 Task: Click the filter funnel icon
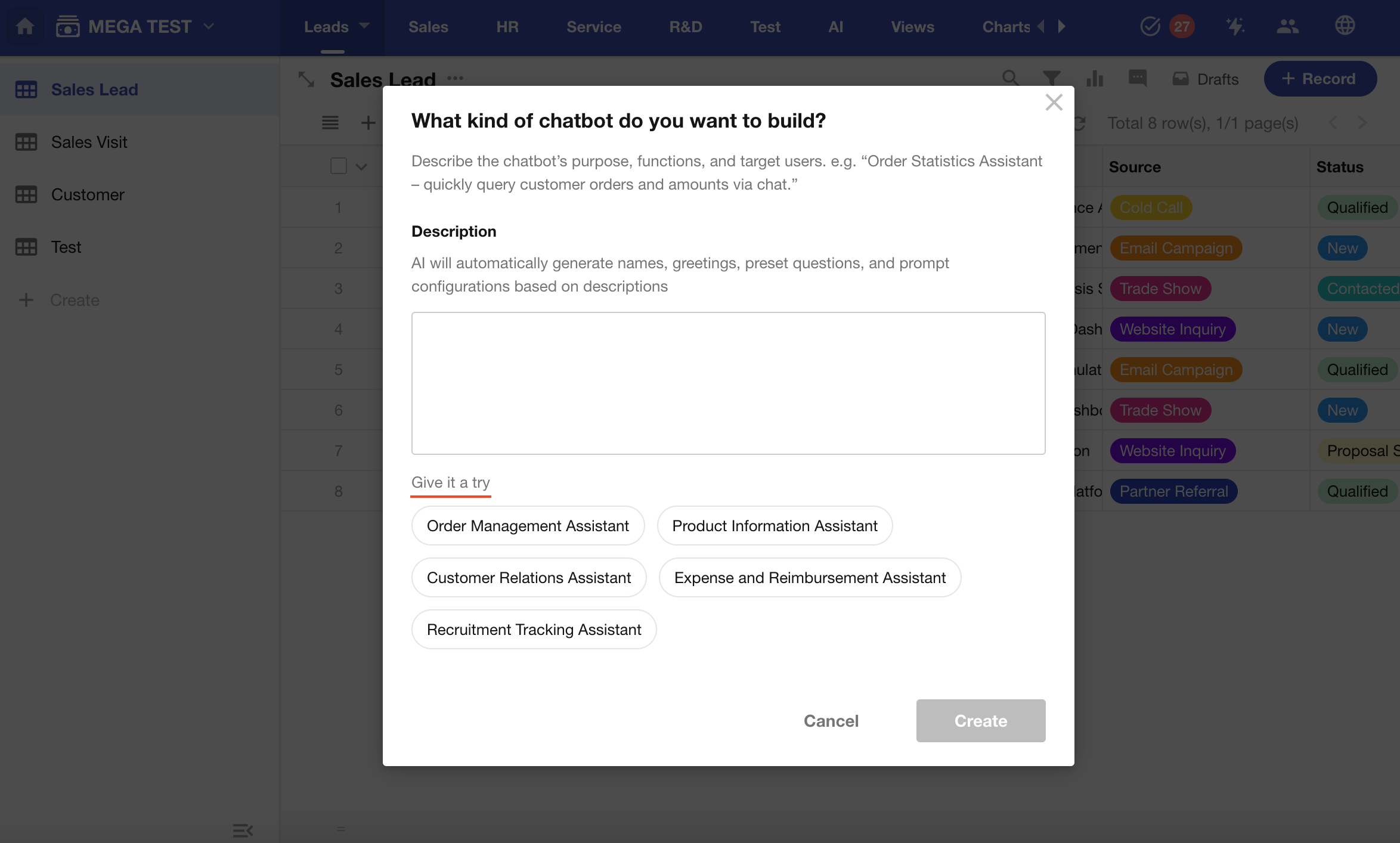click(x=1051, y=78)
